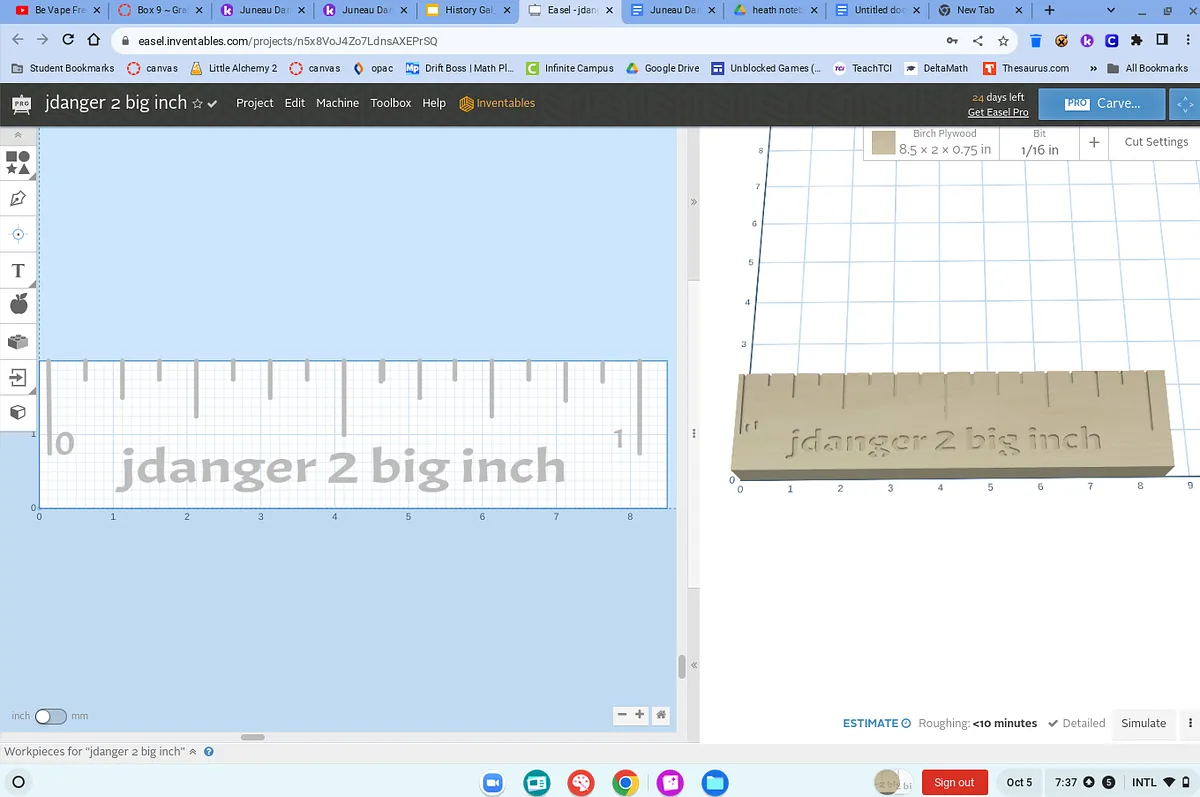Star the jdanger 2 big inch project

pyautogui.click(x=197, y=104)
